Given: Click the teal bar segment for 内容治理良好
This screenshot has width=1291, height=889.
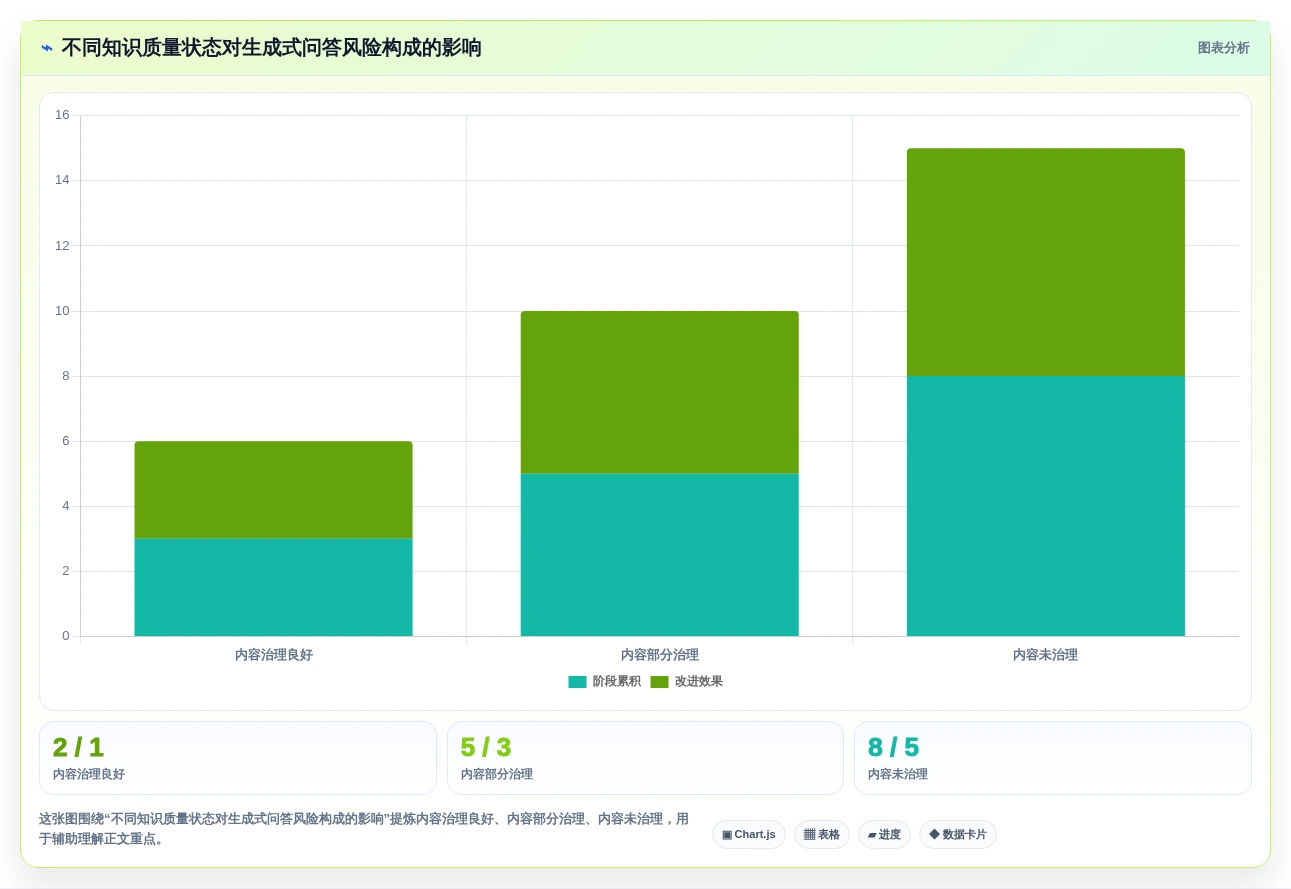Looking at the screenshot, I should (273, 587).
